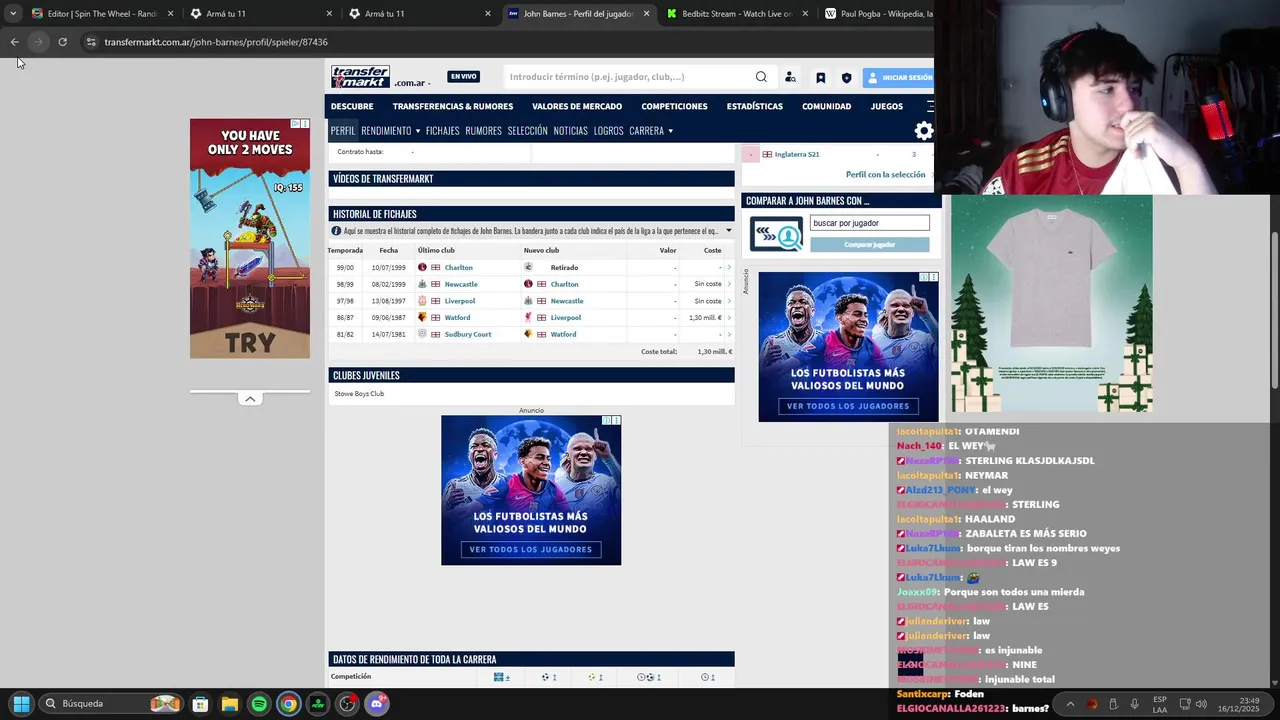The image size is (1280, 720).
Task: Click the Transfermarkt search term field
Action: point(628,77)
